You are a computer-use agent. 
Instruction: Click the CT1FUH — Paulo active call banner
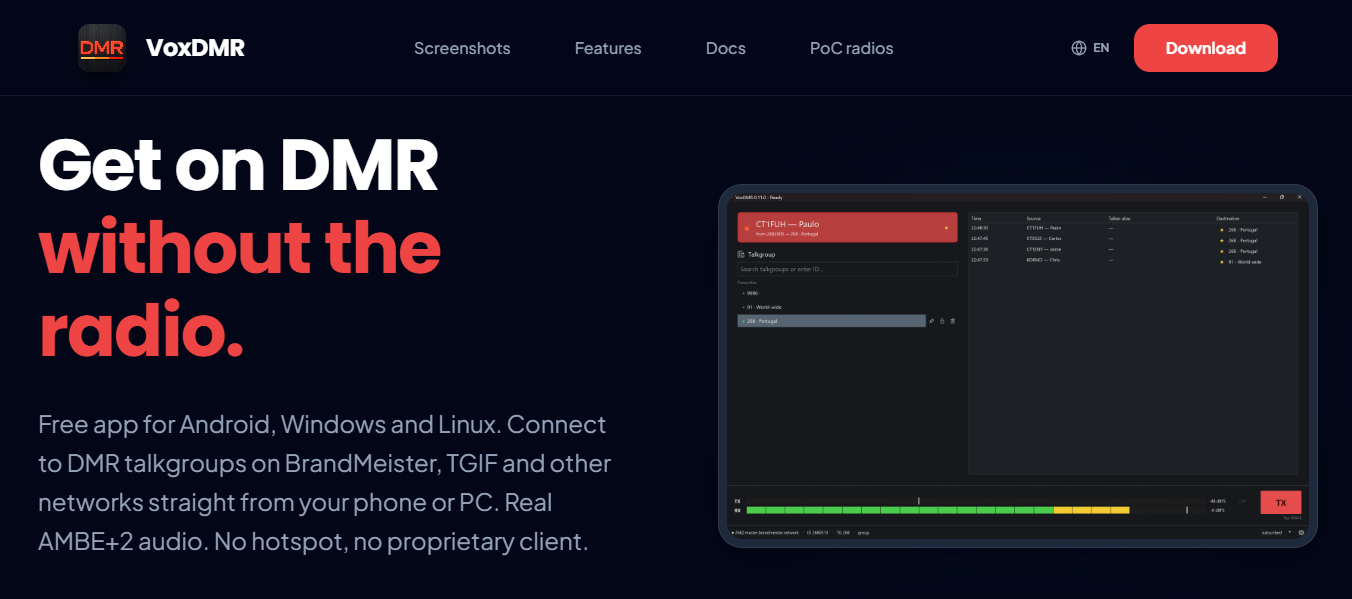tap(847, 227)
